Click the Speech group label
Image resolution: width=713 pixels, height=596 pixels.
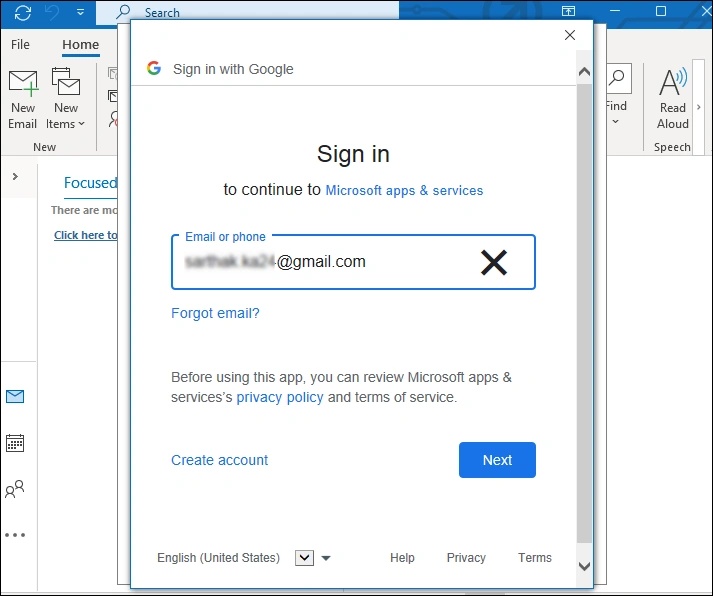coord(672,147)
